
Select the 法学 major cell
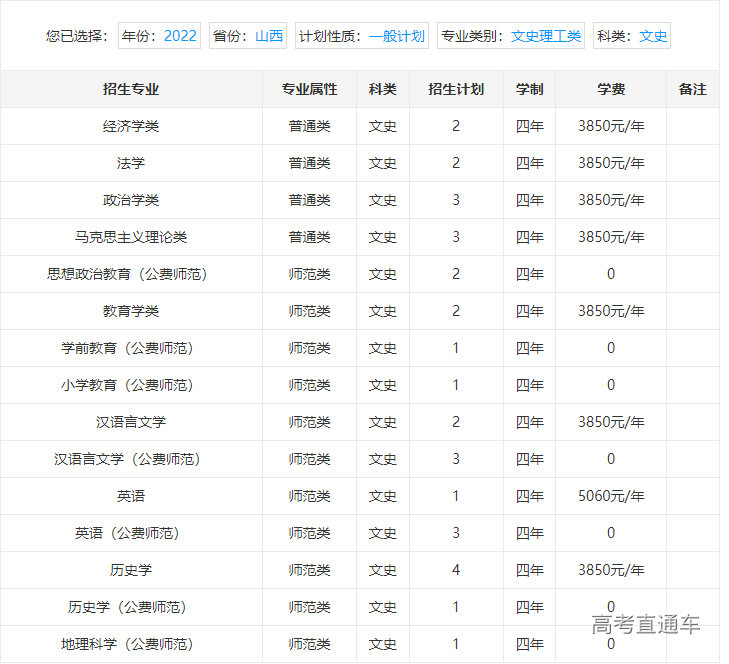[131, 163]
